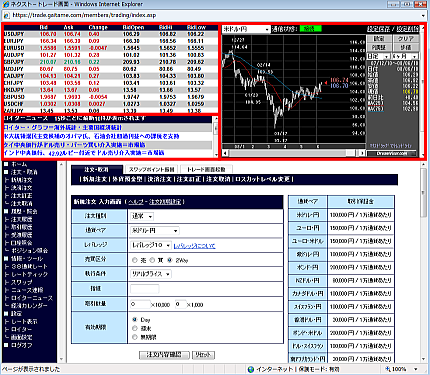Click the chart's horizontal scrollbar thumb
Screen dimensions: 430x375
350,153
